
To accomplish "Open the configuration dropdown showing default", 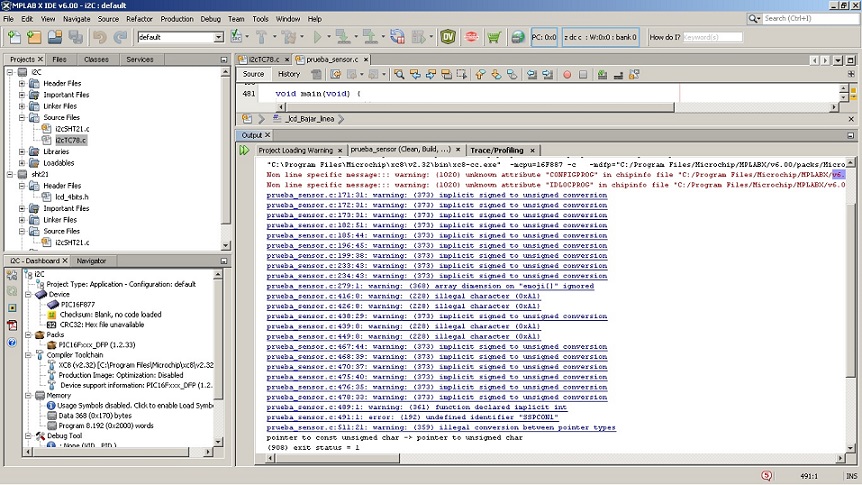I will coord(180,37).
